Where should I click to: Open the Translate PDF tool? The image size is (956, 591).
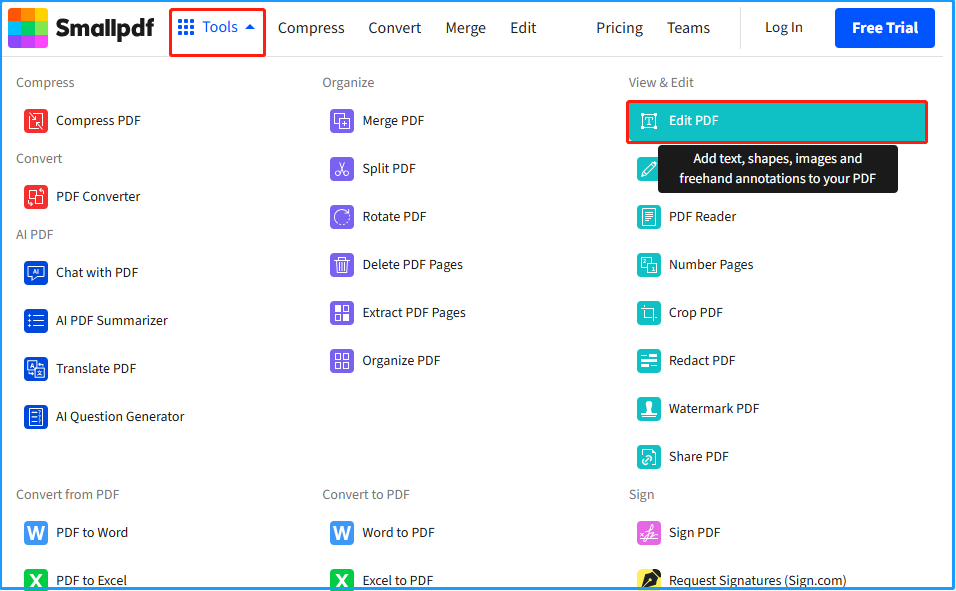tap(96, 368)
